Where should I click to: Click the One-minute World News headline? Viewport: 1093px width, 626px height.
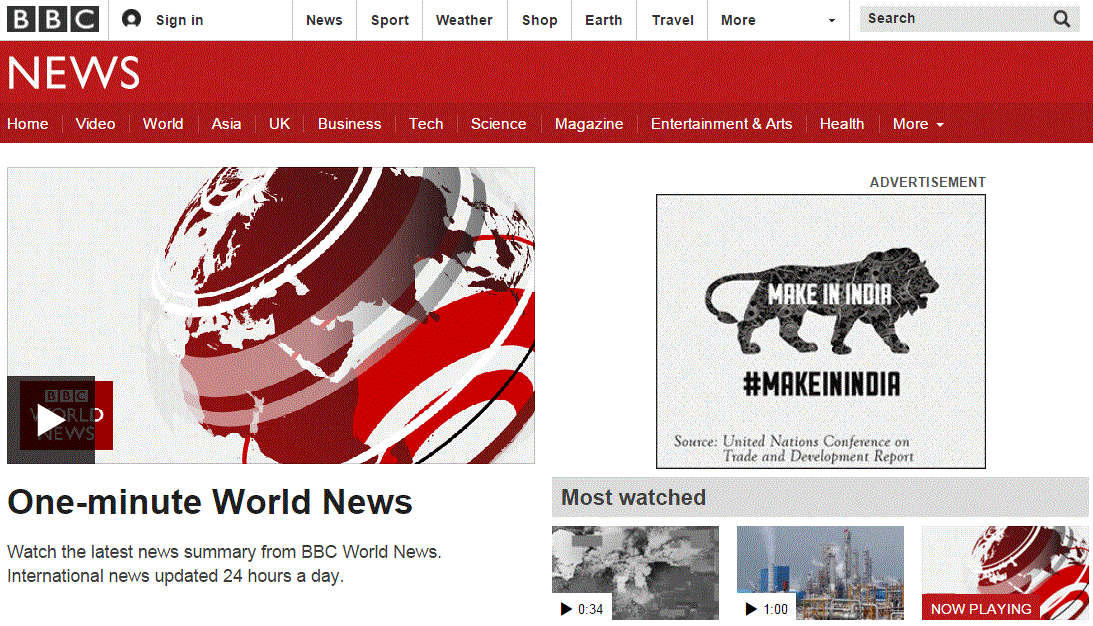(x=210, y=502)
